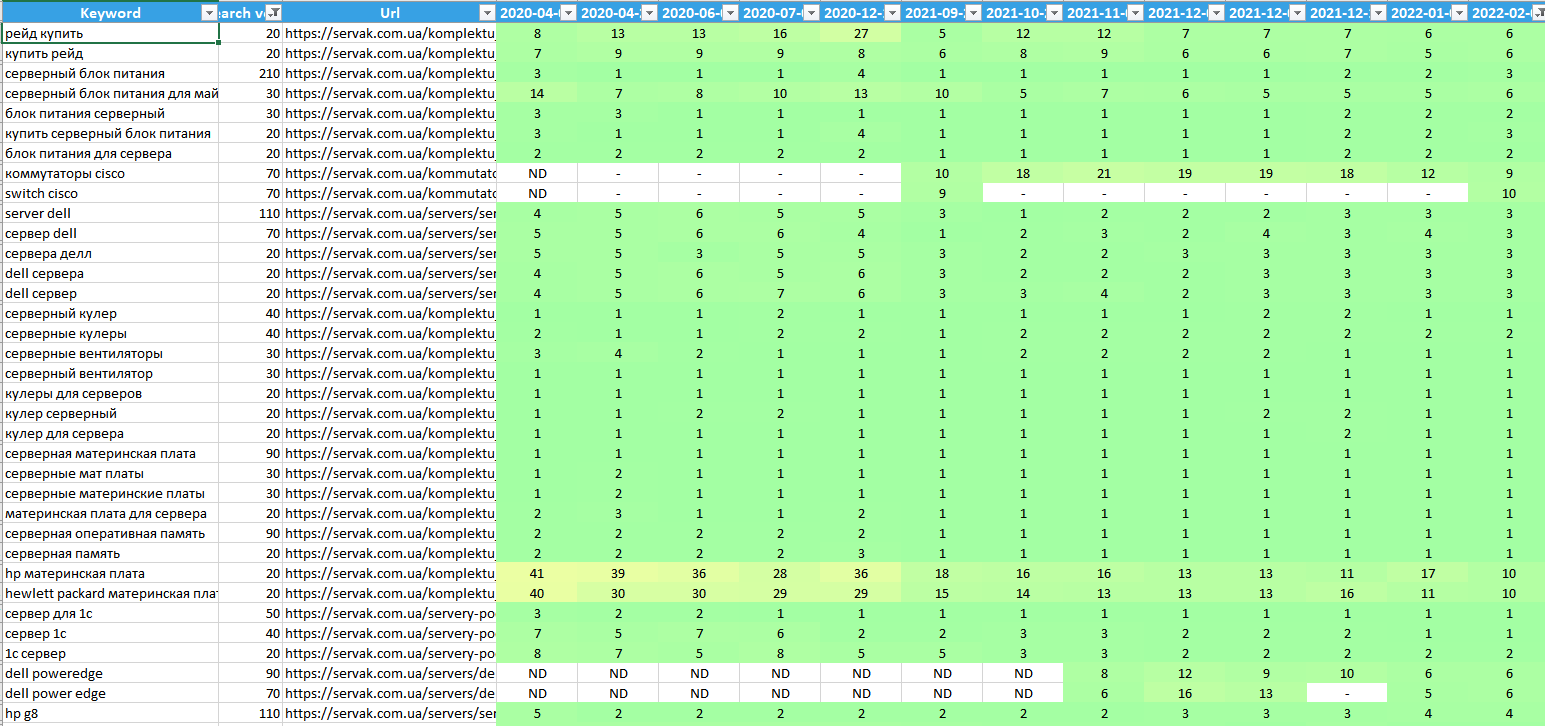1545x726 pixels.
Task: Select the cell with value 27
Action: click(x=861, y=34)
